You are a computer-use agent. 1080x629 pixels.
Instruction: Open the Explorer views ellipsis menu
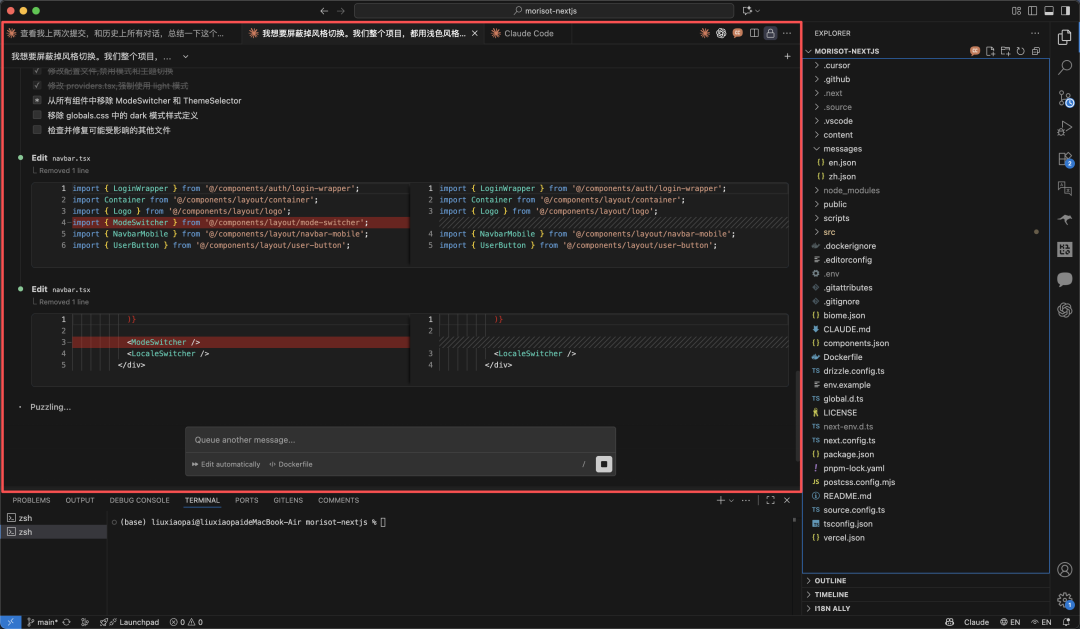click(x=1035, y=33)
